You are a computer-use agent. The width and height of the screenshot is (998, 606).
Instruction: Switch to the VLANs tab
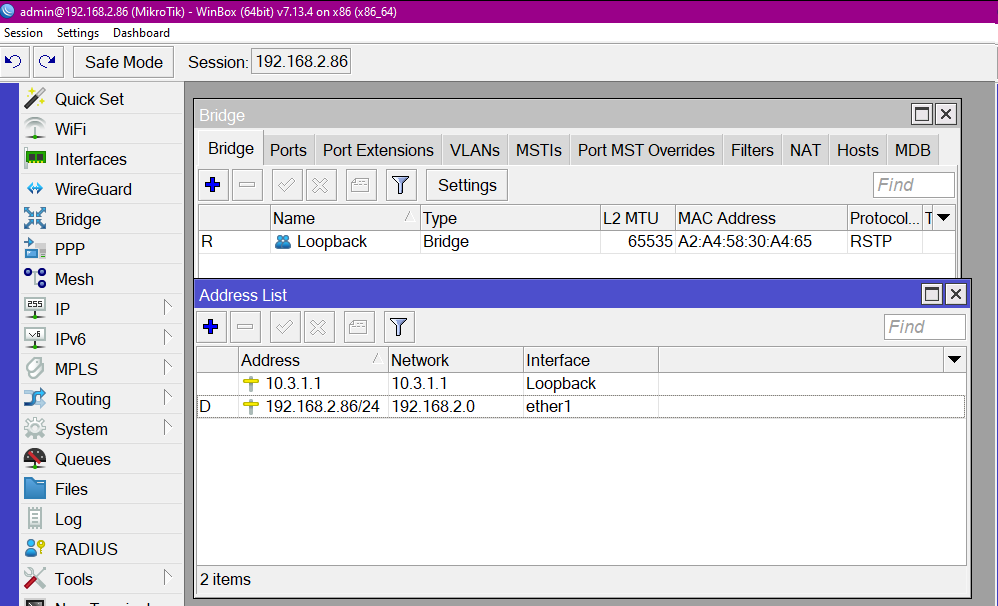(474, 150)
